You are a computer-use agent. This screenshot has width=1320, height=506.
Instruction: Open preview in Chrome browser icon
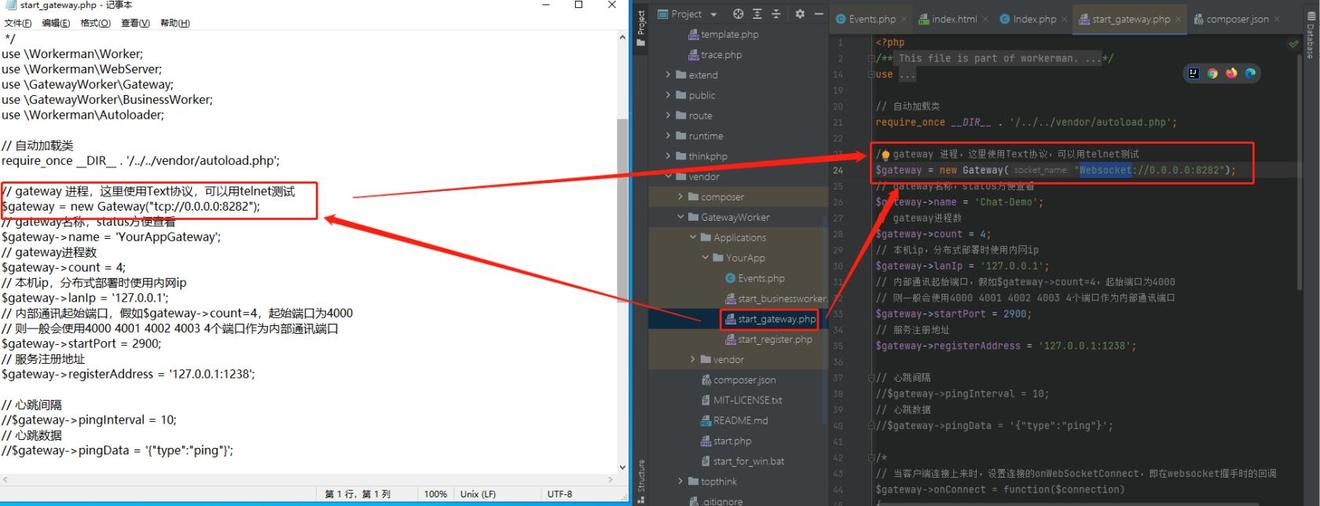pos(1212,73)
